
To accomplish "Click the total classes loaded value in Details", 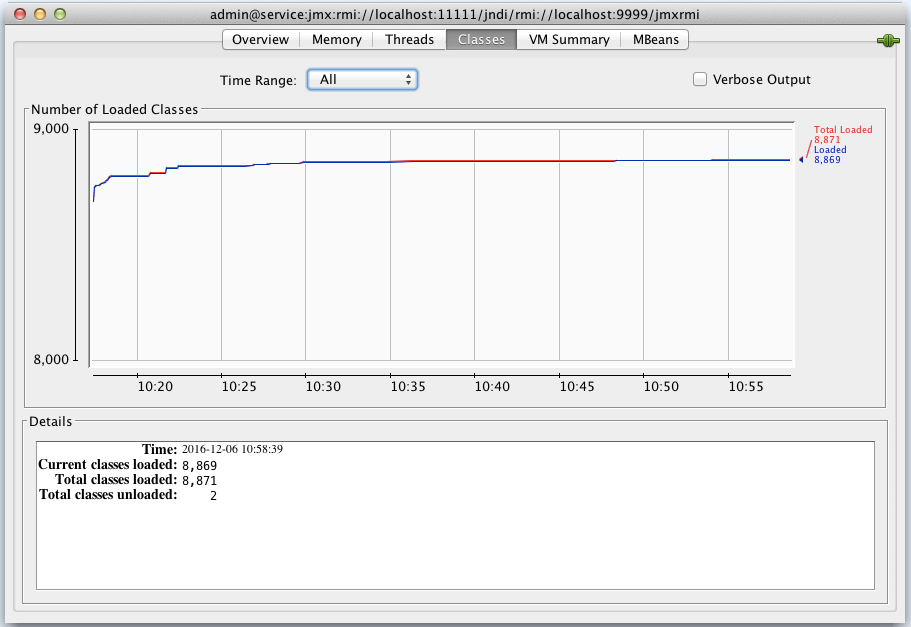I will point(199,481).
